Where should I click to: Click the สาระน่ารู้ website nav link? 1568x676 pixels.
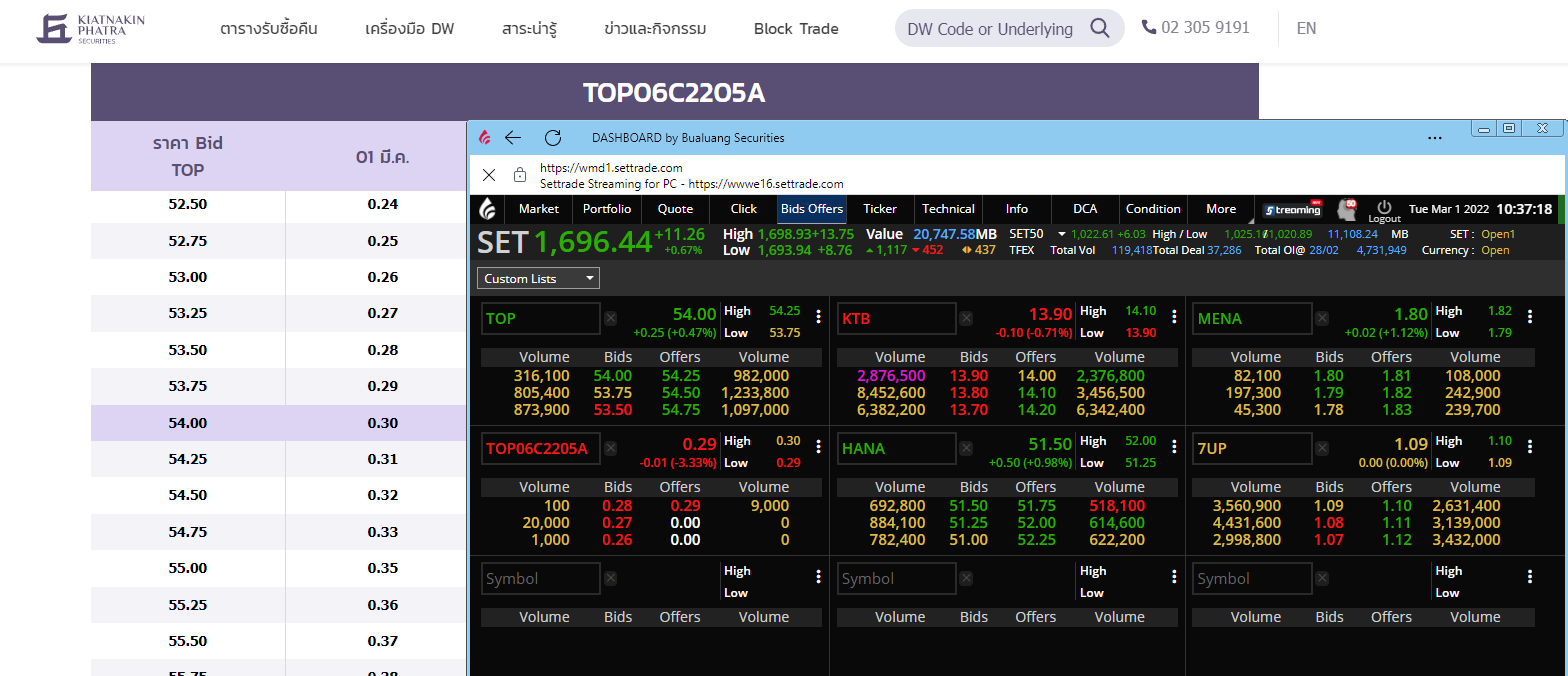click(529, 29)
